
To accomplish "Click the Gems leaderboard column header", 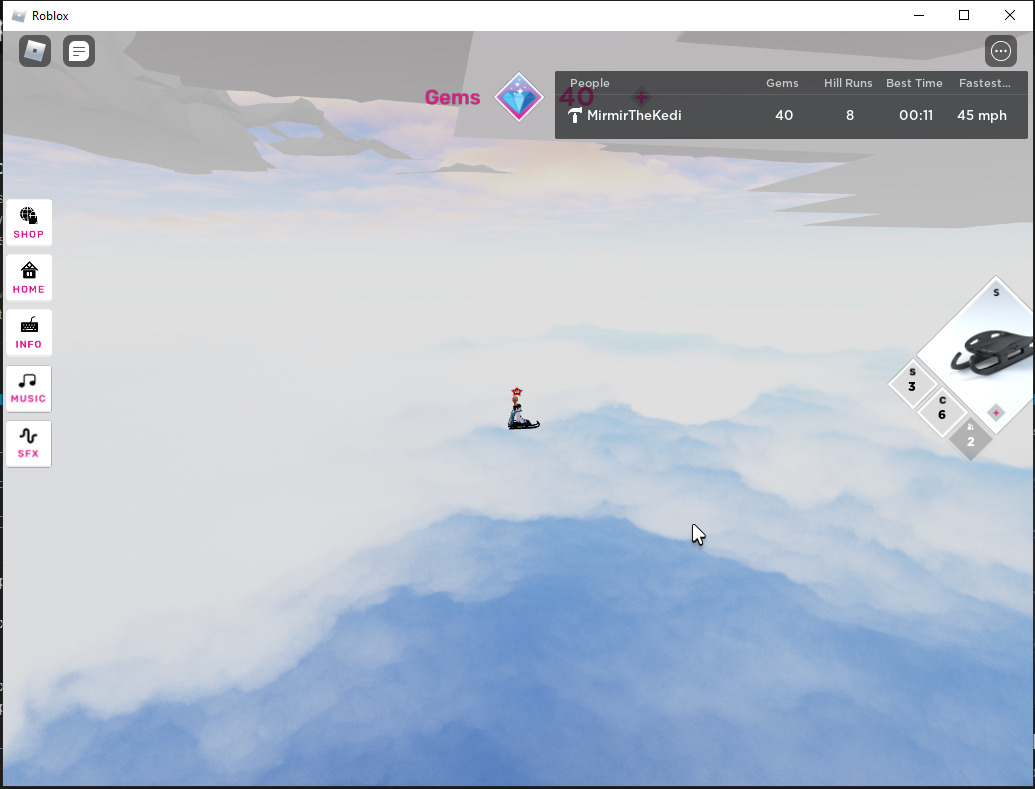I will click(782, 83).
